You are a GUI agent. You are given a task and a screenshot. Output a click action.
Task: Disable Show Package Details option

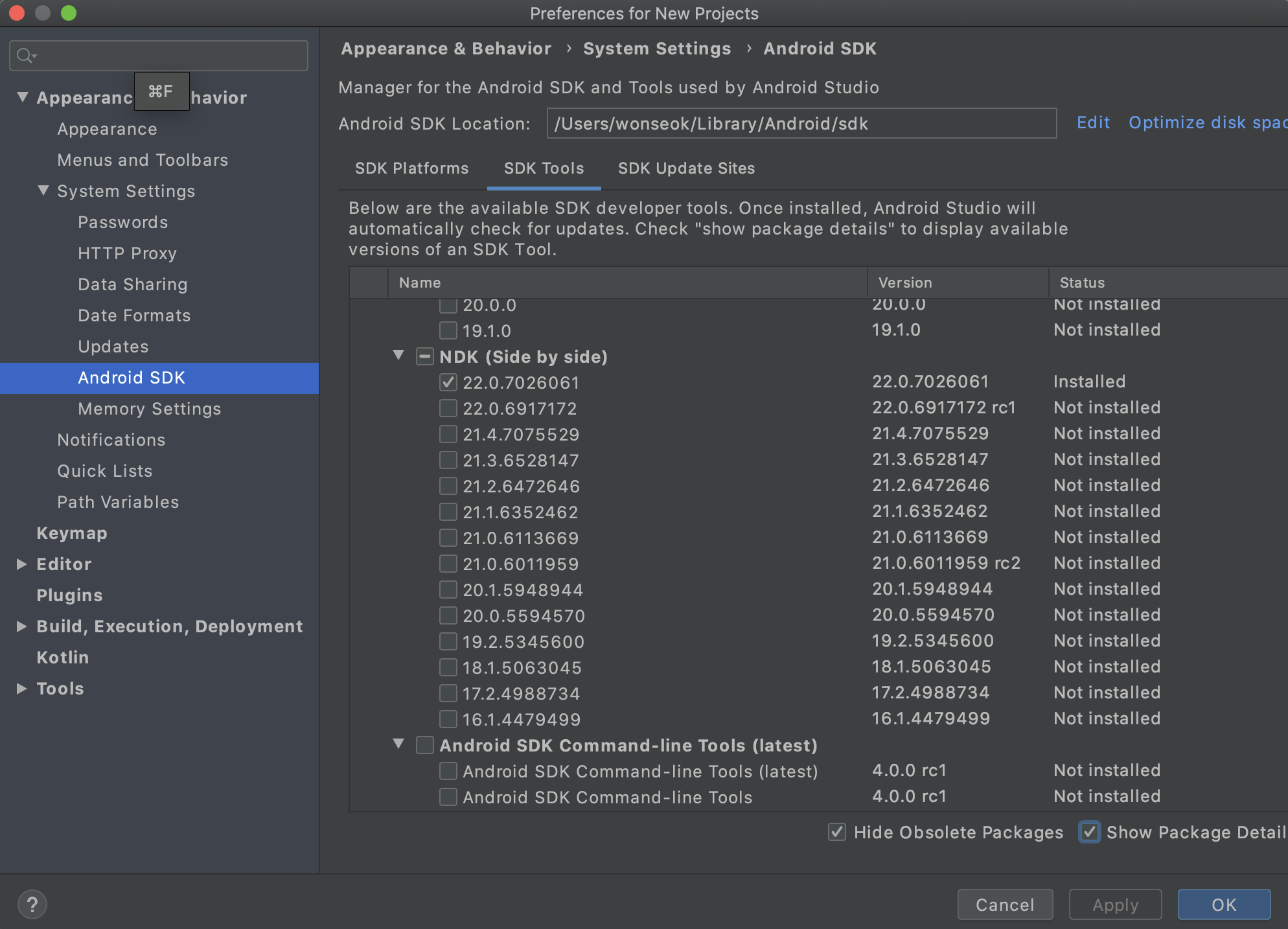point(1090,832)
